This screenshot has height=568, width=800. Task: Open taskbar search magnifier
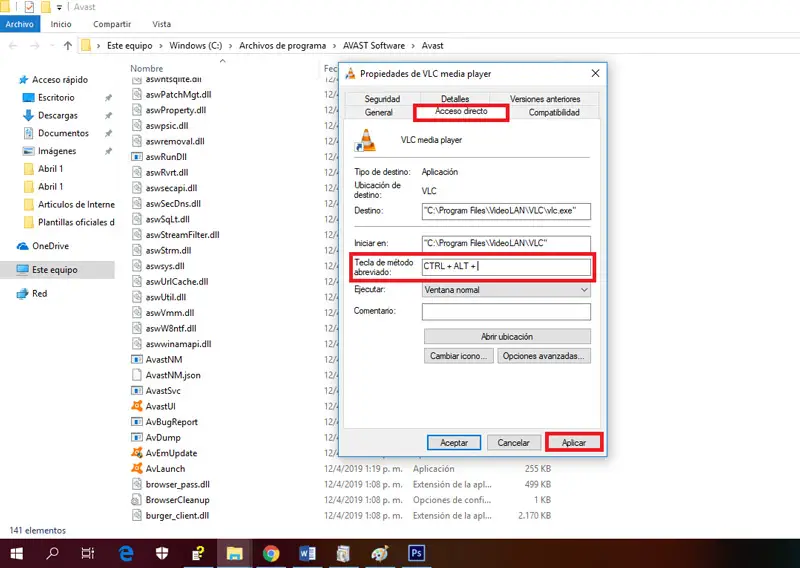point(52,553)
